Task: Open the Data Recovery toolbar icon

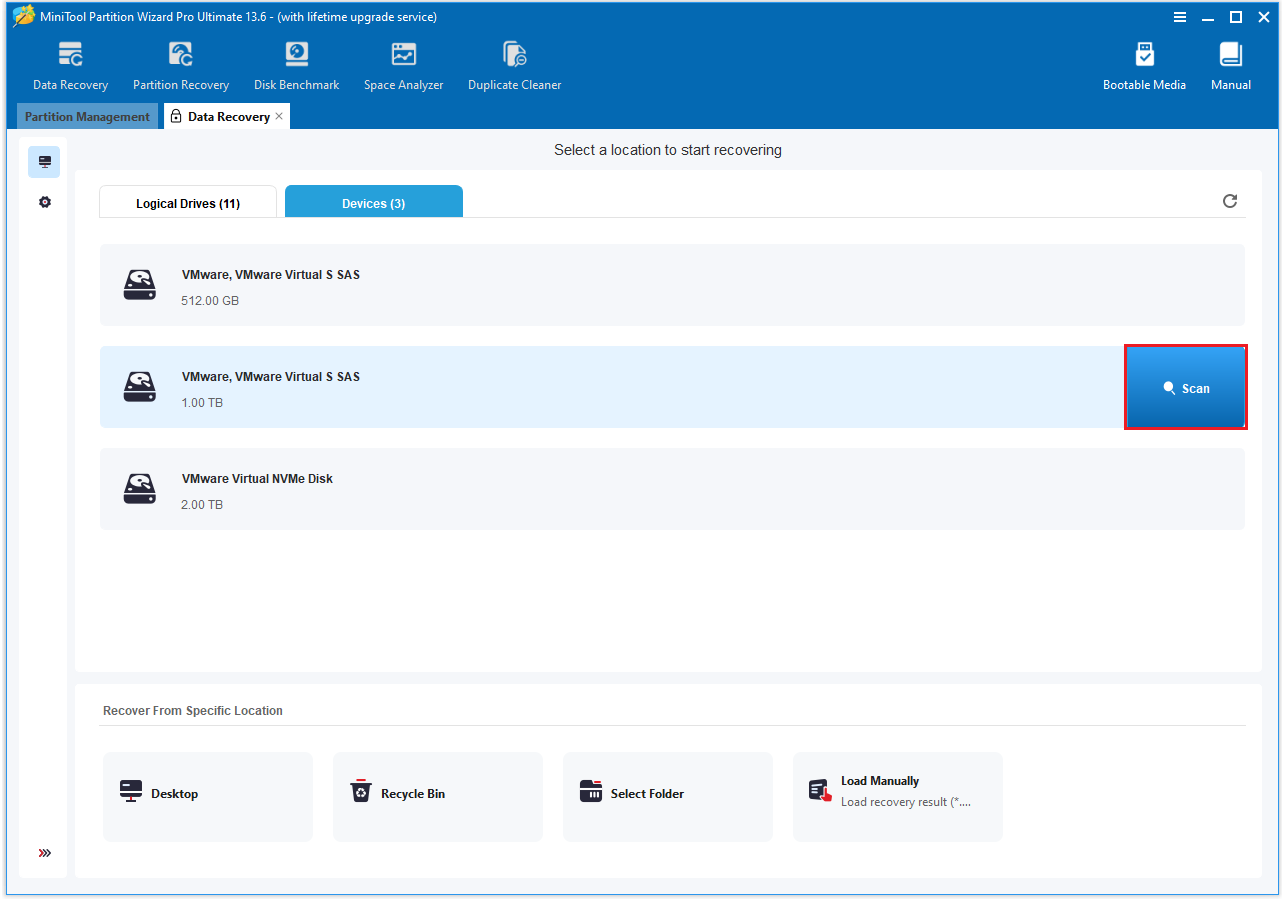Action: (70, 66)
